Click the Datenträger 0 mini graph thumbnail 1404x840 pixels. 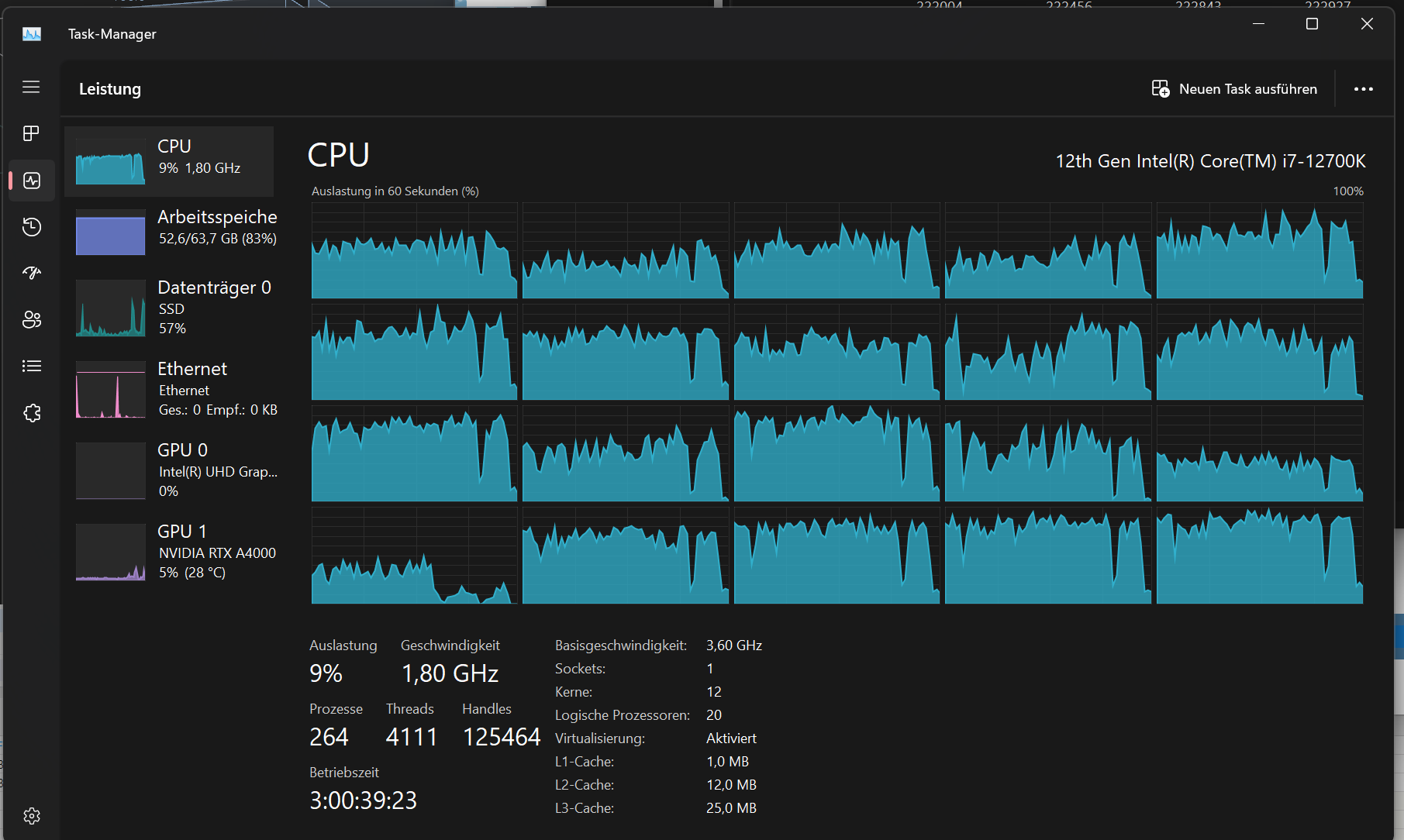(110, 308)
